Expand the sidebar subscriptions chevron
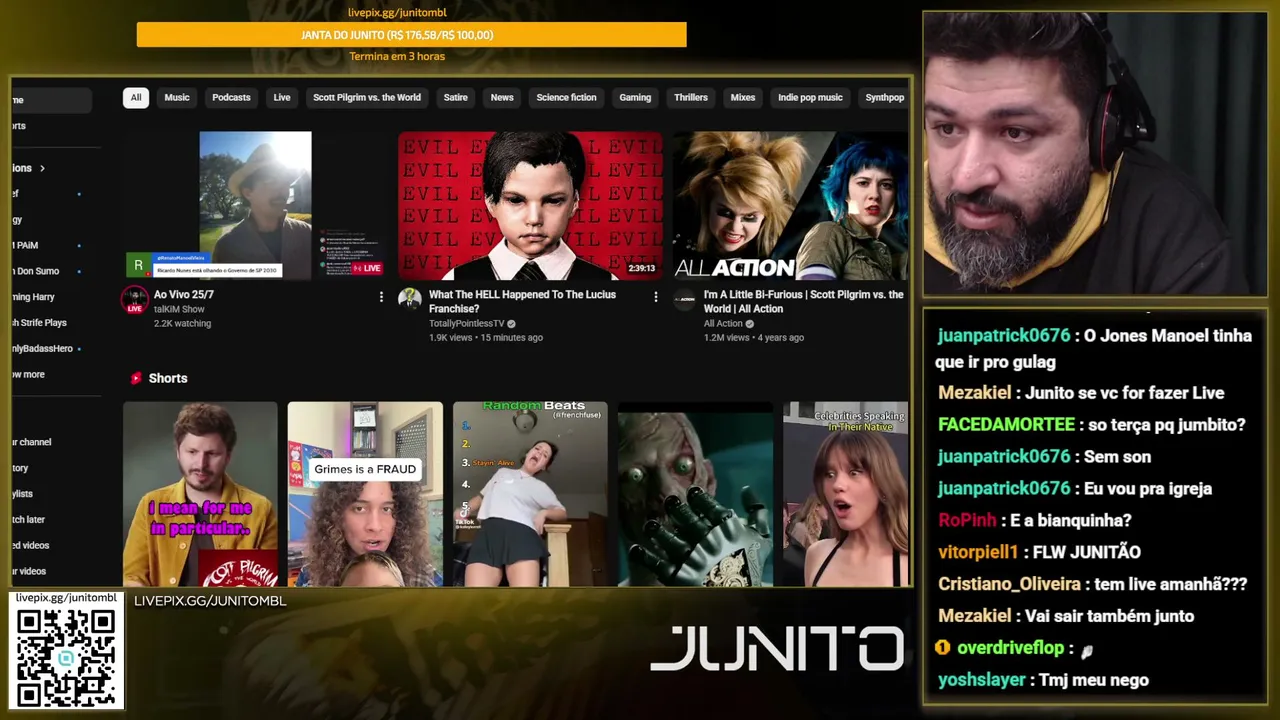 coord(42,168)
